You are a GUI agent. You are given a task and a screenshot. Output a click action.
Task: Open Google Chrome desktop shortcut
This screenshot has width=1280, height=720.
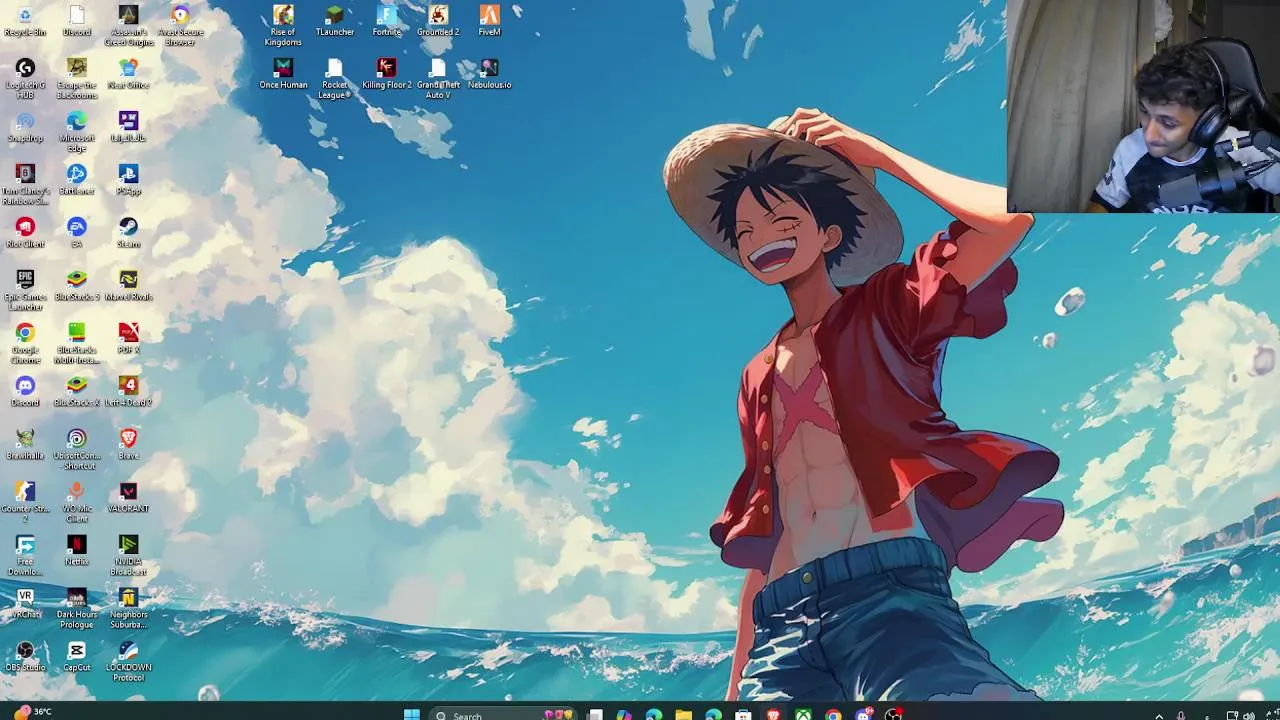25,344
